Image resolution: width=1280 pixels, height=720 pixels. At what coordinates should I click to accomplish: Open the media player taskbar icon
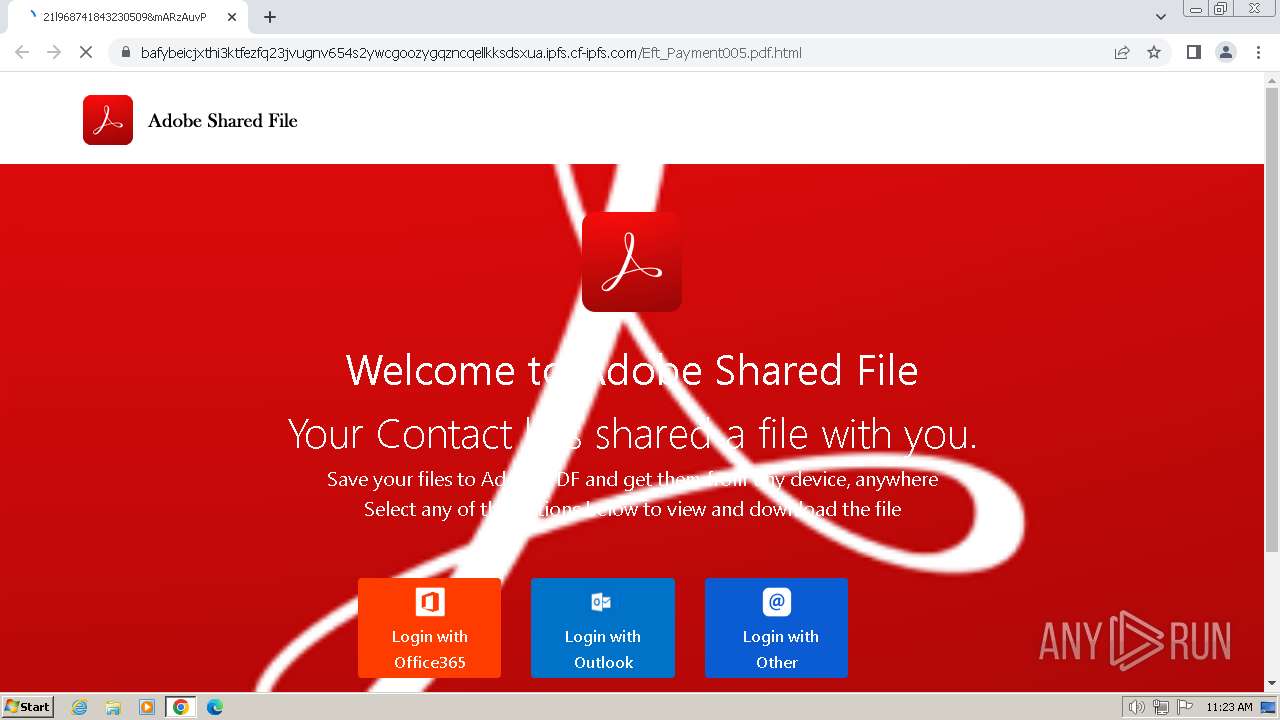click(147, 707)
